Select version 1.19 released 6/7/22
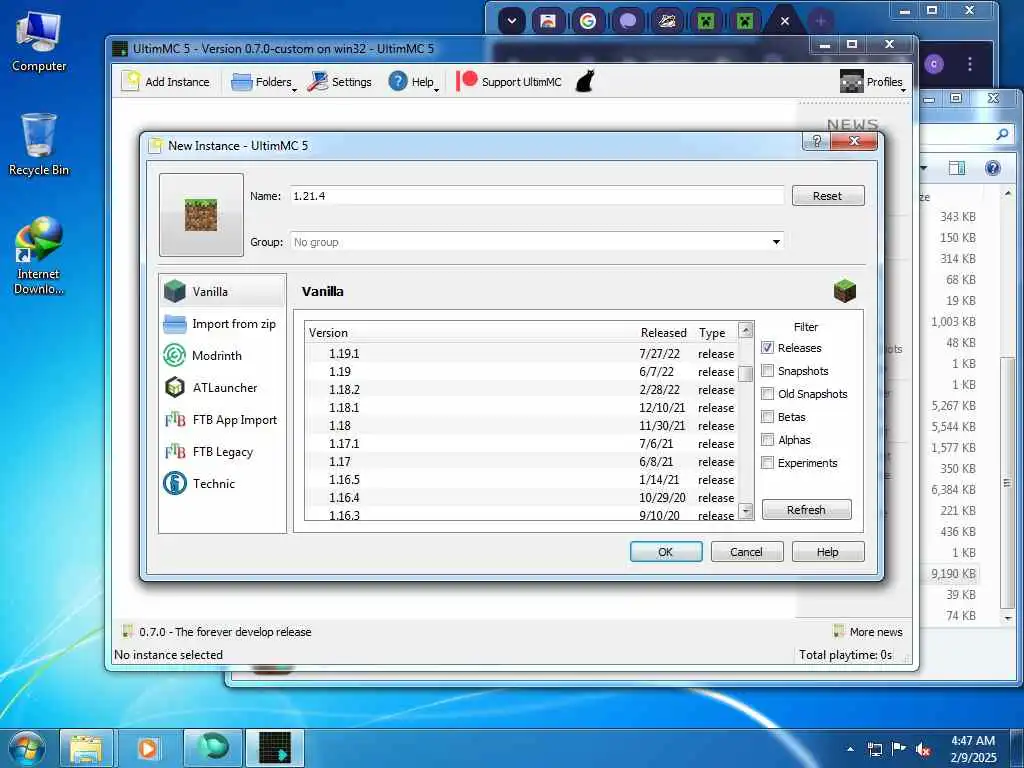The height and width of the screenshot is (768, 1024). tap(522, 372)
